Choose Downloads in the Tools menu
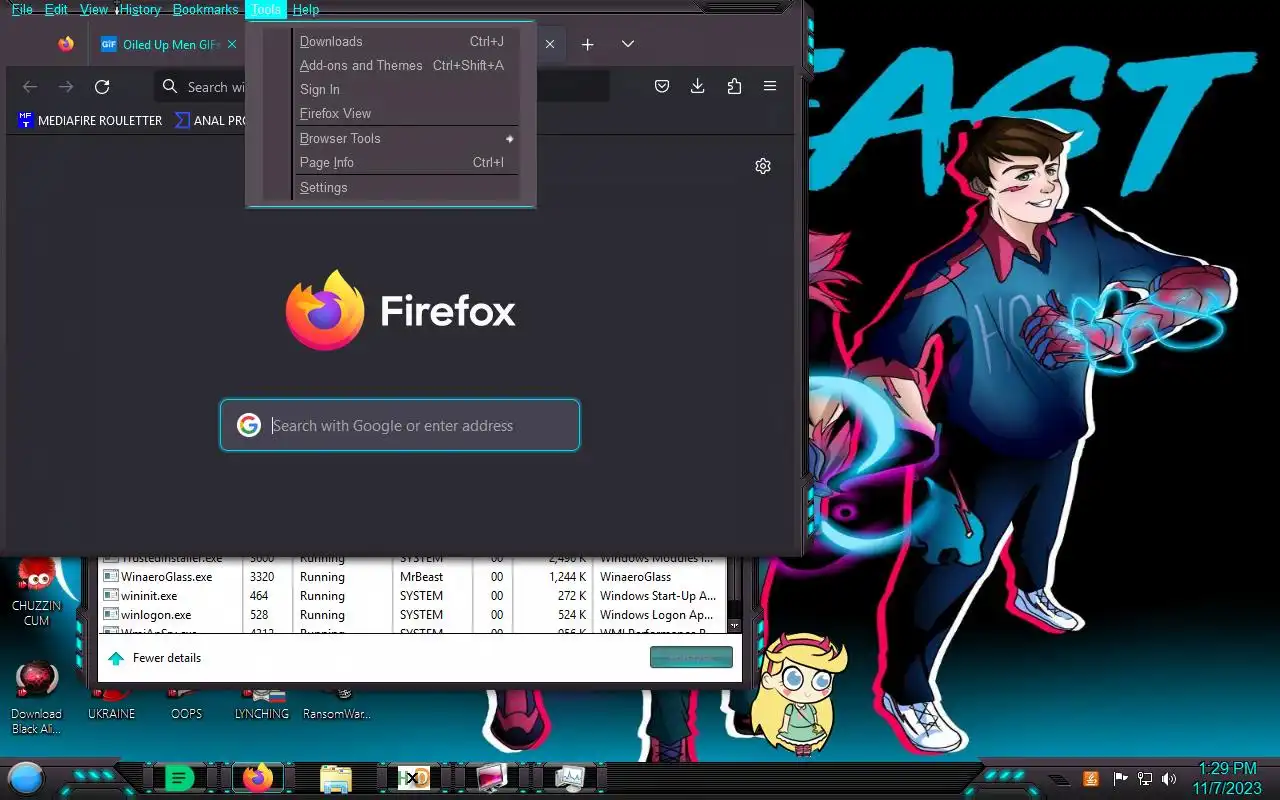The image size is (1280, 800). point(407,41)
